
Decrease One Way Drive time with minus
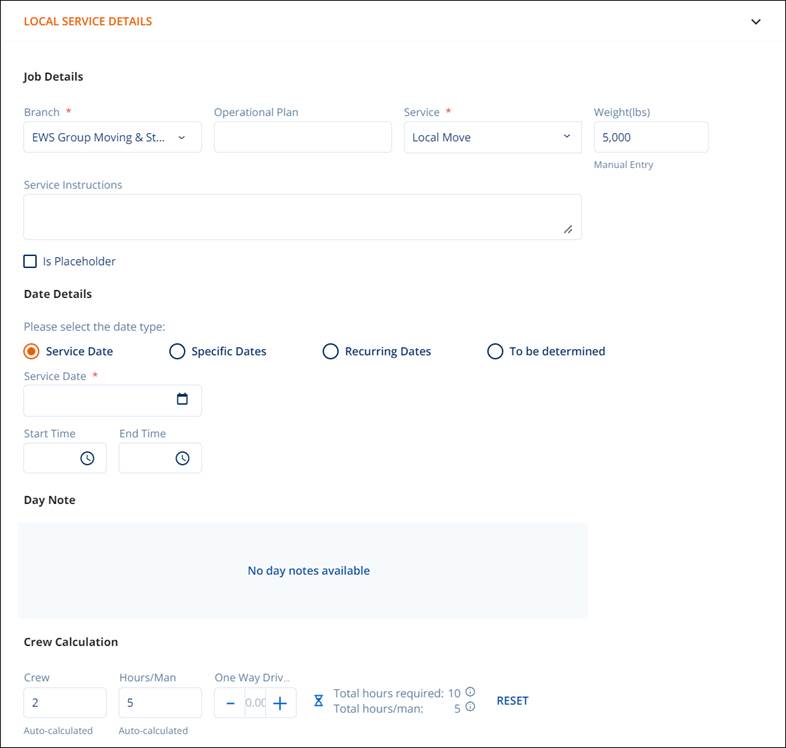230,703
